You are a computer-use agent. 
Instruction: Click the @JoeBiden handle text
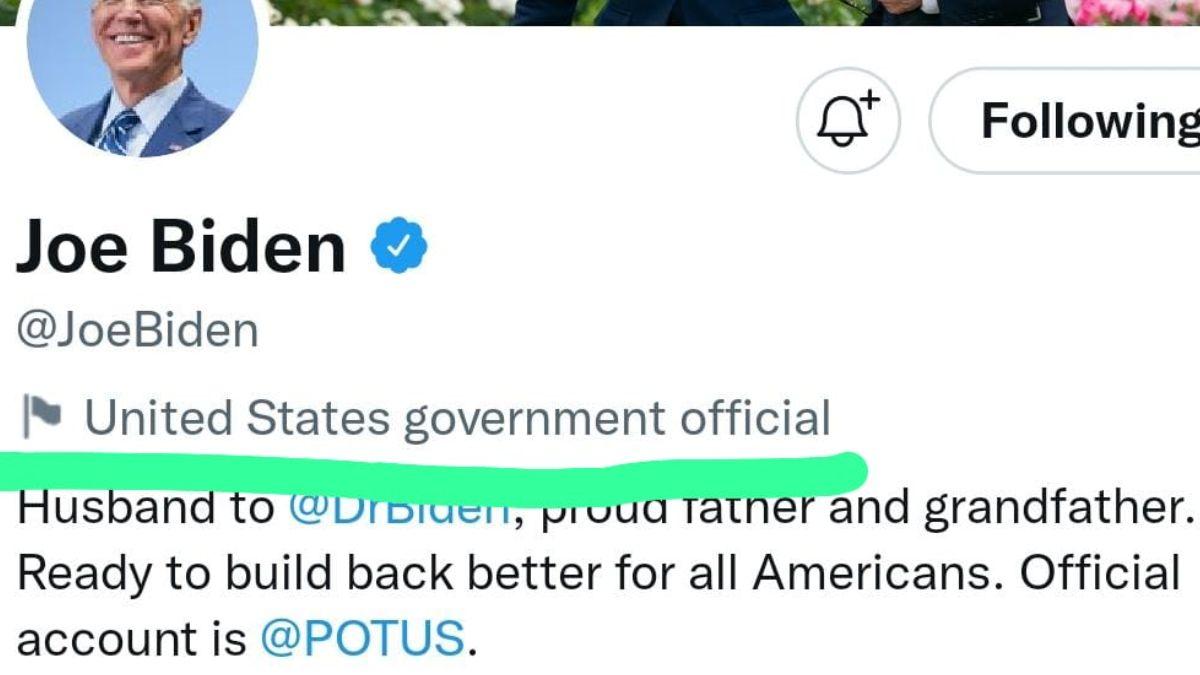(x=137, y=330)
